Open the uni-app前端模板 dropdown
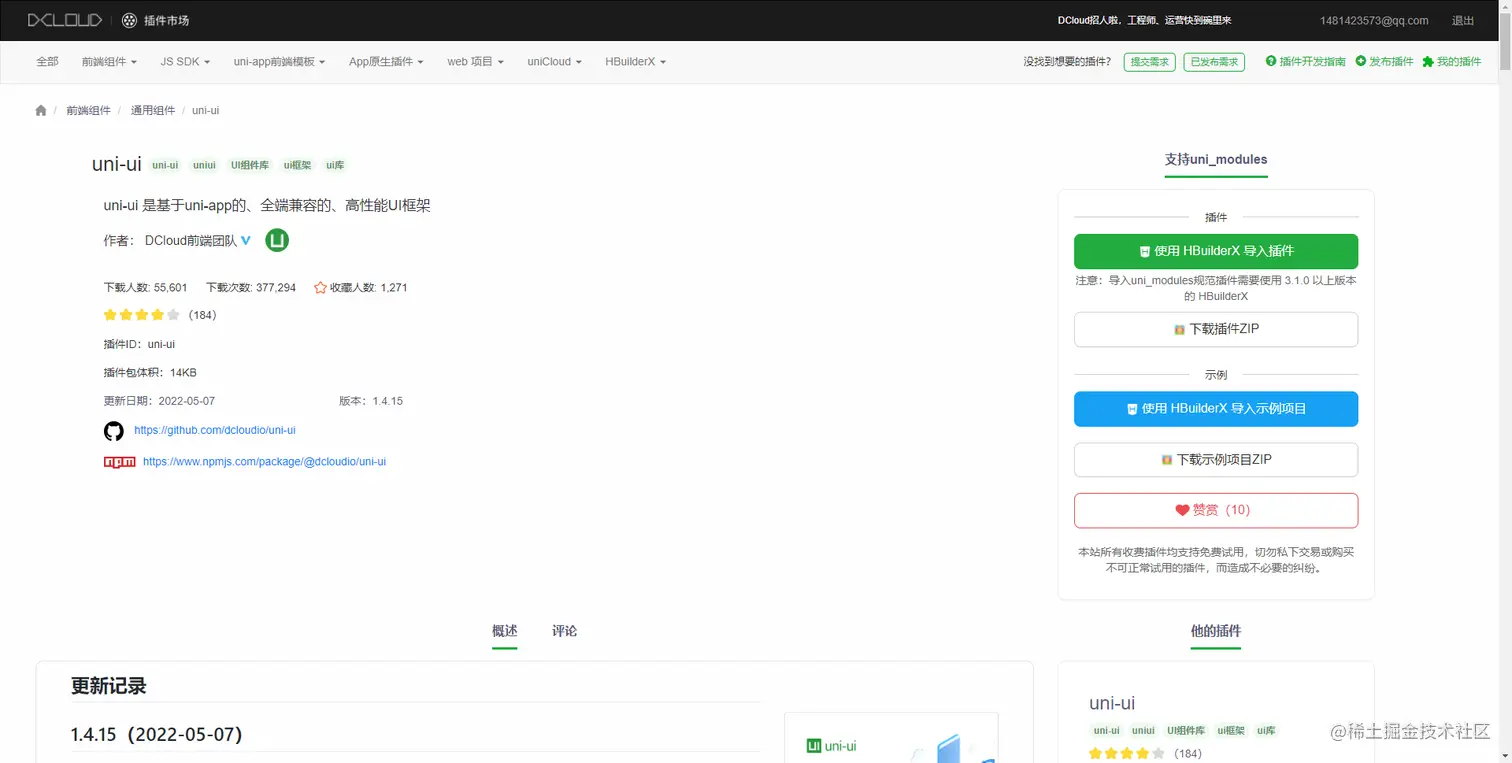The image size is (1512, 763). coord(279,62)
